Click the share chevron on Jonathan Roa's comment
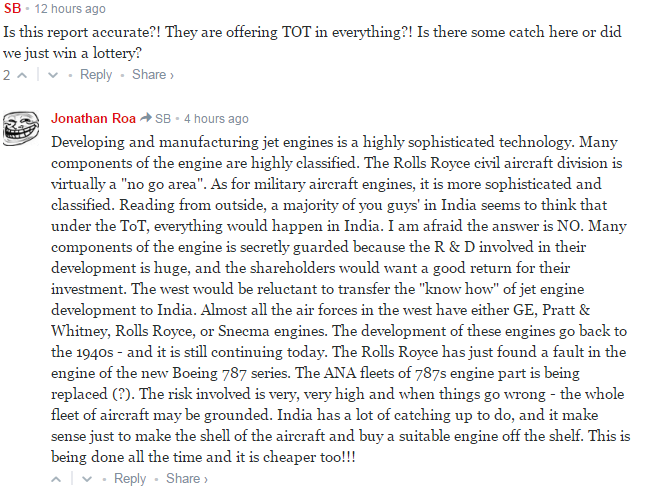Viewport: 652px width, 491px height. 206,480
